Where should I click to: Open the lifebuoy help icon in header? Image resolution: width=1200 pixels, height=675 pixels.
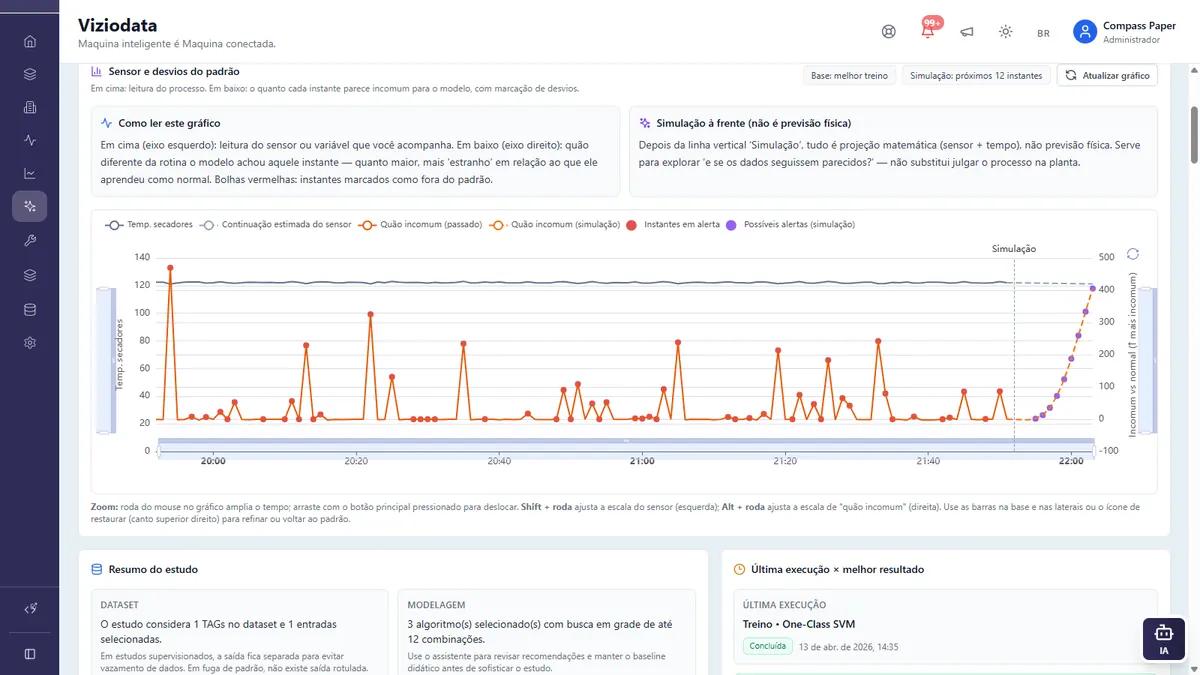[888, 31]
